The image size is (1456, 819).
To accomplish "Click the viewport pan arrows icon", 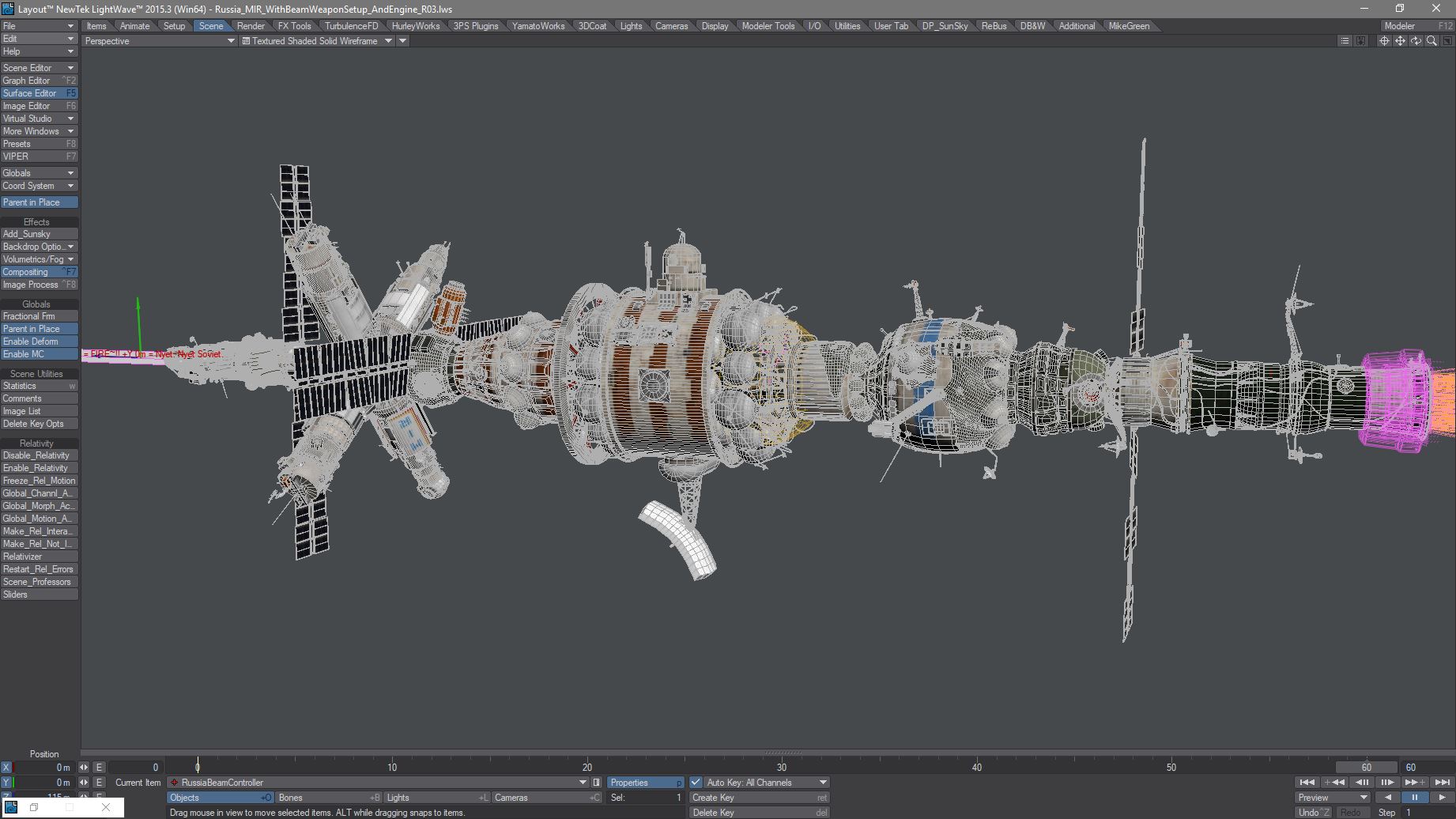I will pos(1400,41).
